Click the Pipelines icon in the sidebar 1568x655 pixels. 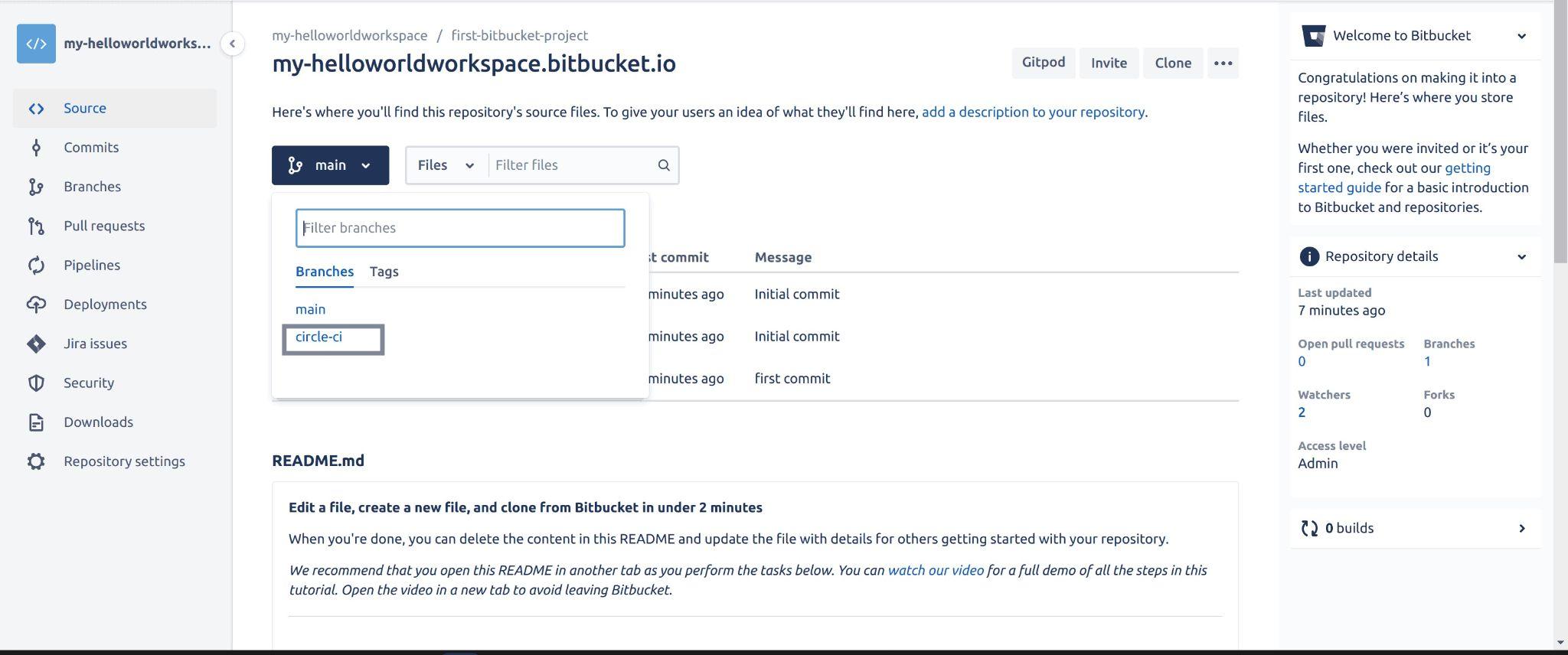pyautogui.click(x=36, y=266)
